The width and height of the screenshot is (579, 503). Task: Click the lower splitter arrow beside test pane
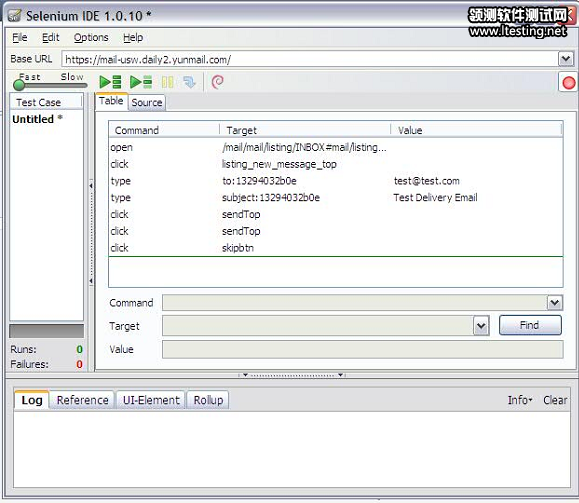click(91, 281)
